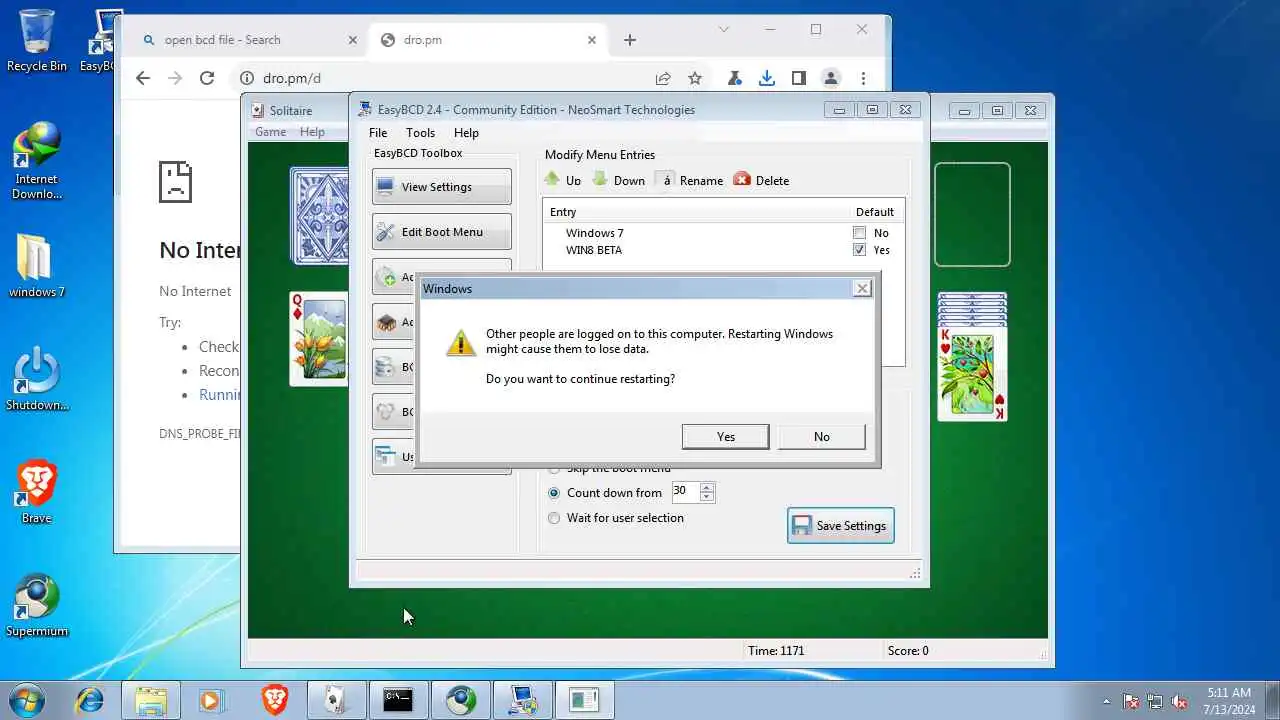
Task: Open browser downloads icon
Action: [x=766, y=78]
